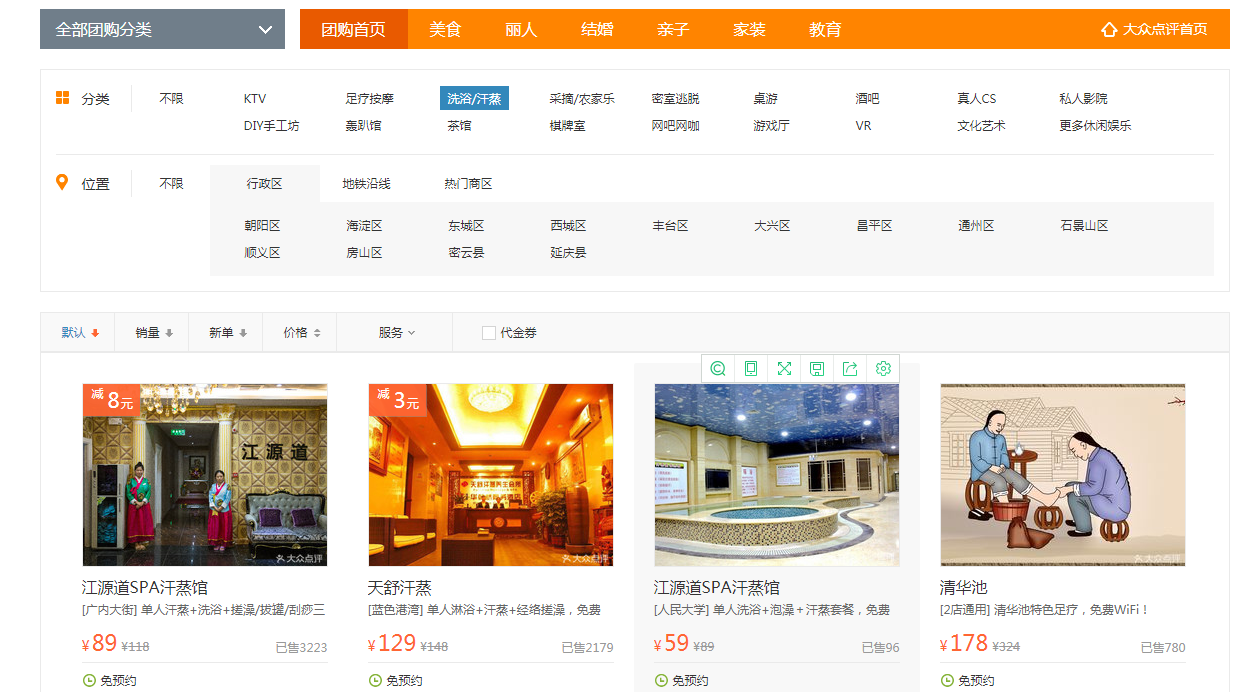This screenshot has height=692, width=1251.
Task: Click the 减3元 discount badge on the 天舒汗蒸 deal
Action: click(397, 400)
